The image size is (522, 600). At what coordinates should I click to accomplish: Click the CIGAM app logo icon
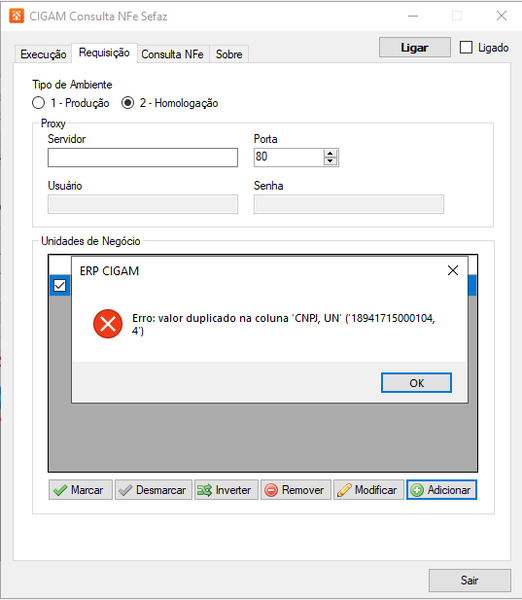coord(16,16)
